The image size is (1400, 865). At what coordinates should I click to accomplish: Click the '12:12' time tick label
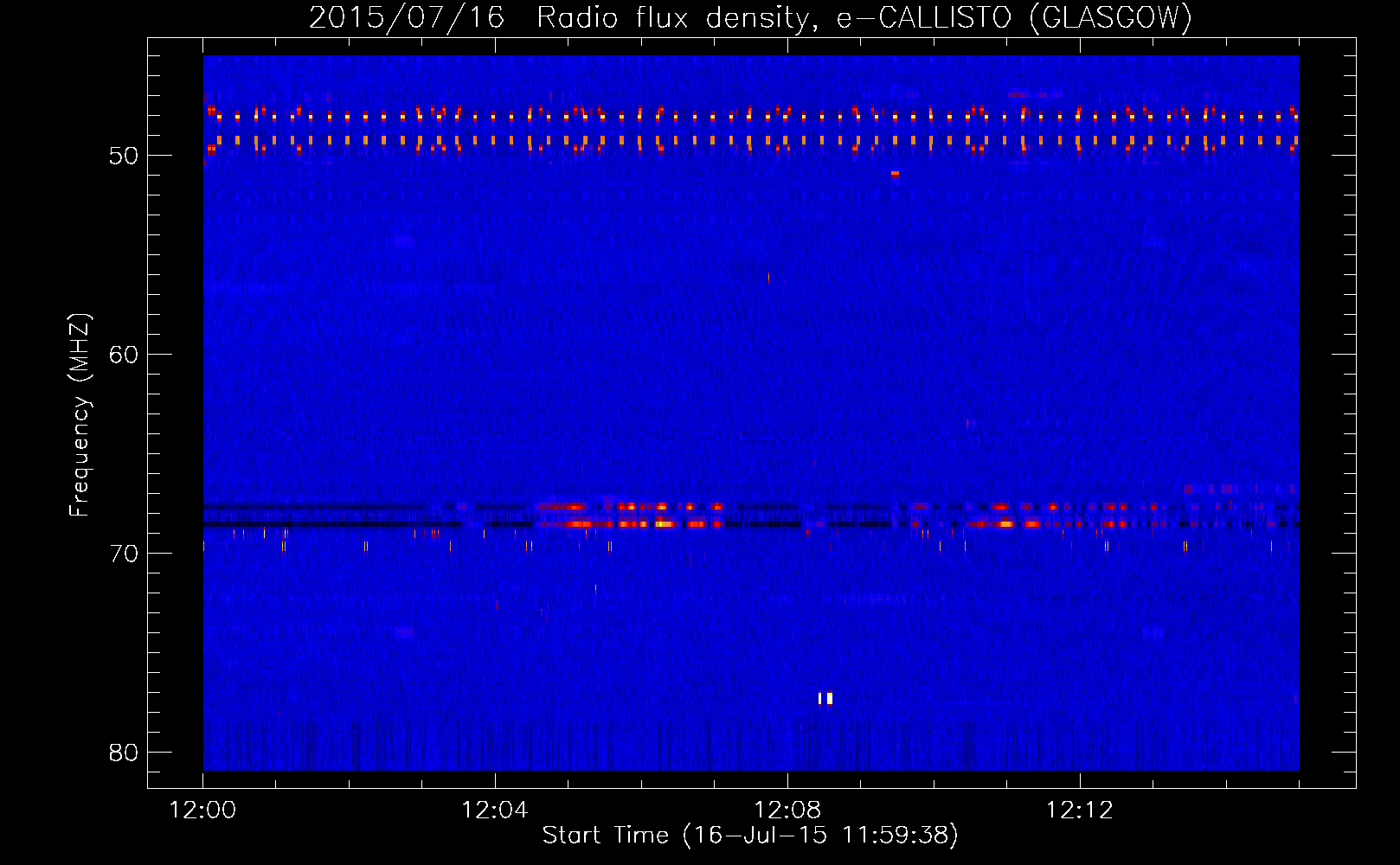pos(1080,811)
